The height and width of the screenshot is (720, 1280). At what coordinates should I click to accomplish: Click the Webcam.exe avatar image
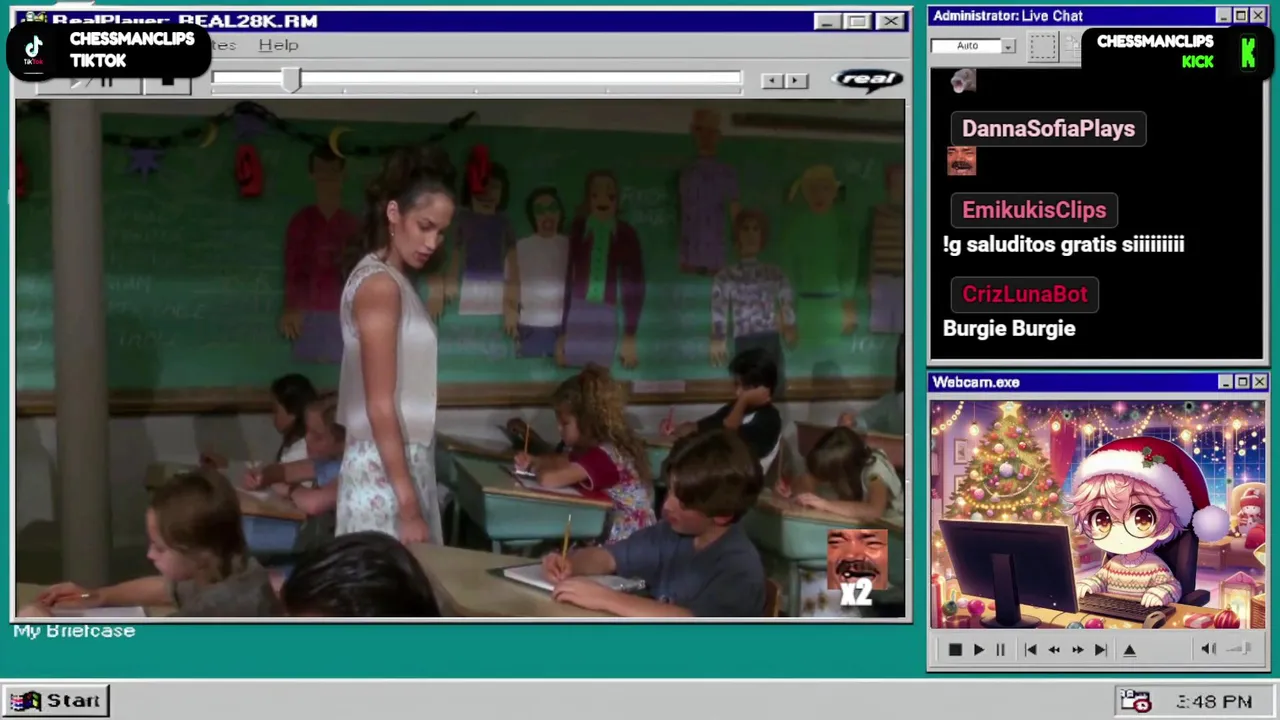(x=1097, y=515)
